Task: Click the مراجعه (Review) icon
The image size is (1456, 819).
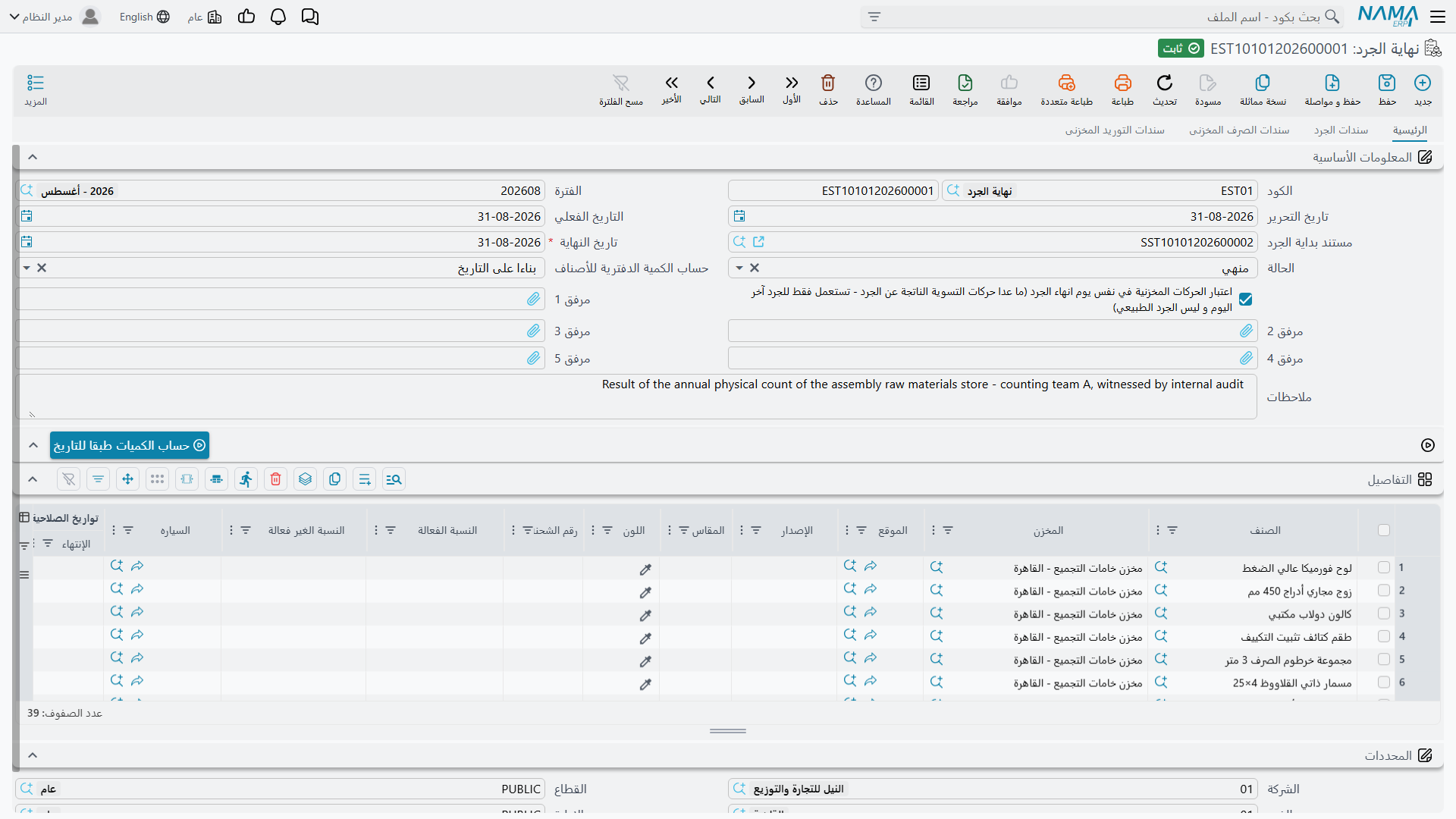Action: [965, 83]
